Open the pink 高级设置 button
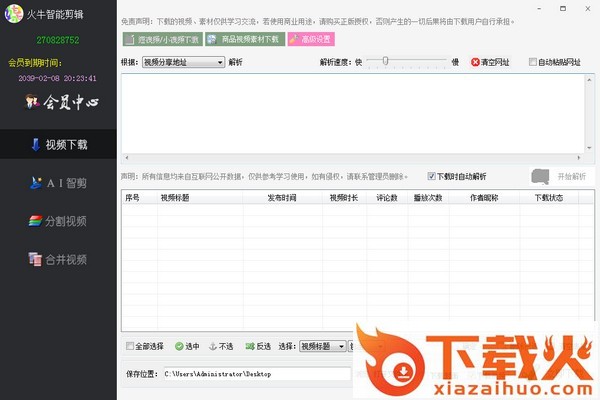Image resolution: width=600 pixels, height=400 pixels. (x=311, y=39)
